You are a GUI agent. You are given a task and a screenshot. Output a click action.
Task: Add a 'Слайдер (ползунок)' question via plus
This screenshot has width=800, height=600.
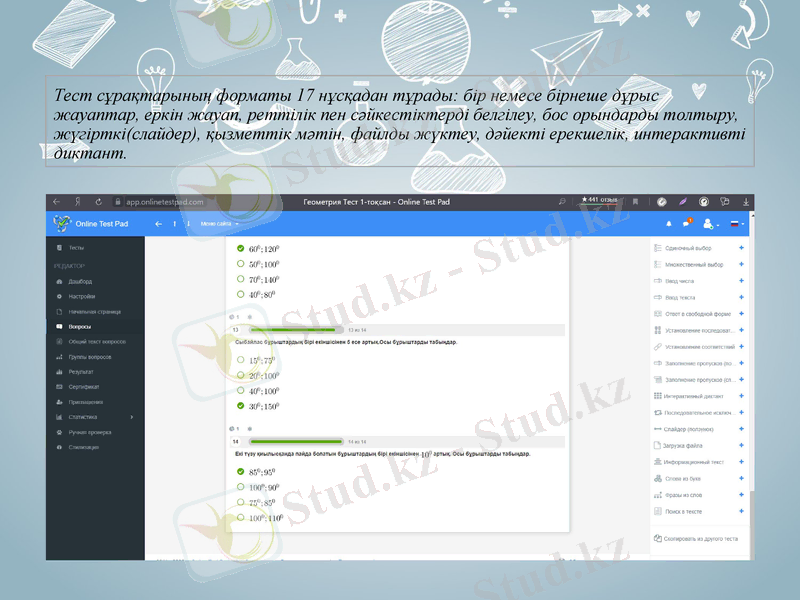741,428
